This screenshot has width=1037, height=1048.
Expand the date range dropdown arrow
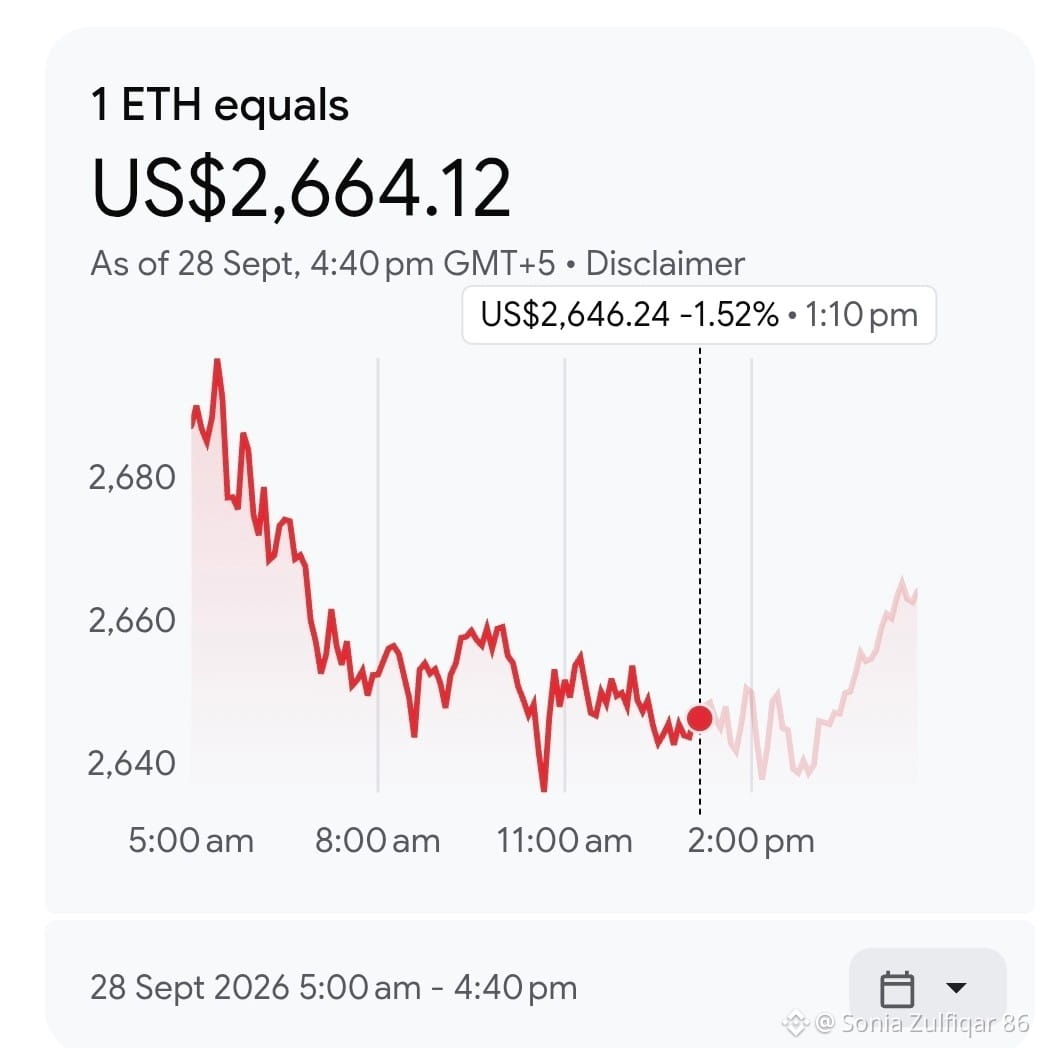click(957, 987)
